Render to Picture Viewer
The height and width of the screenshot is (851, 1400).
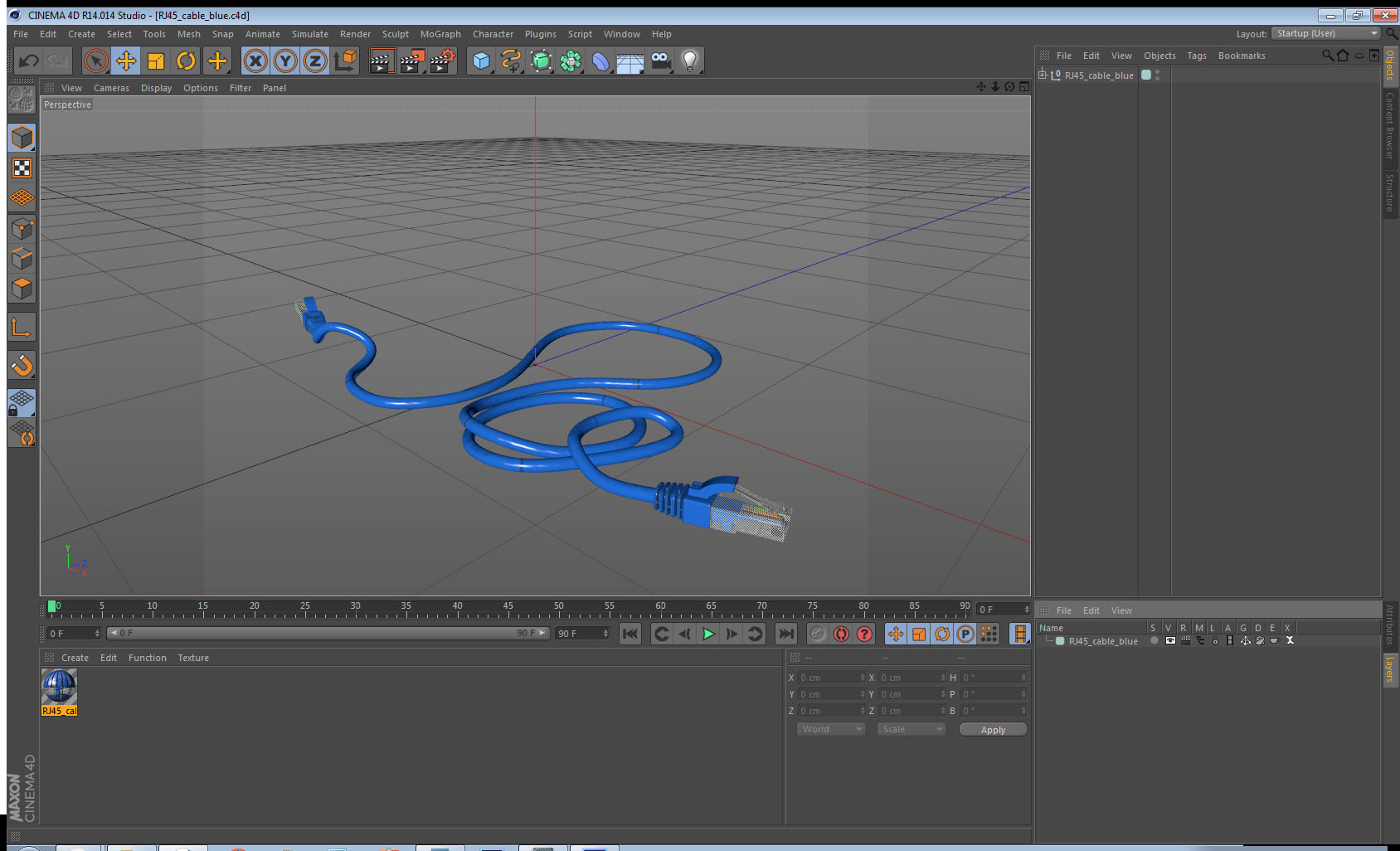(412, 61)
